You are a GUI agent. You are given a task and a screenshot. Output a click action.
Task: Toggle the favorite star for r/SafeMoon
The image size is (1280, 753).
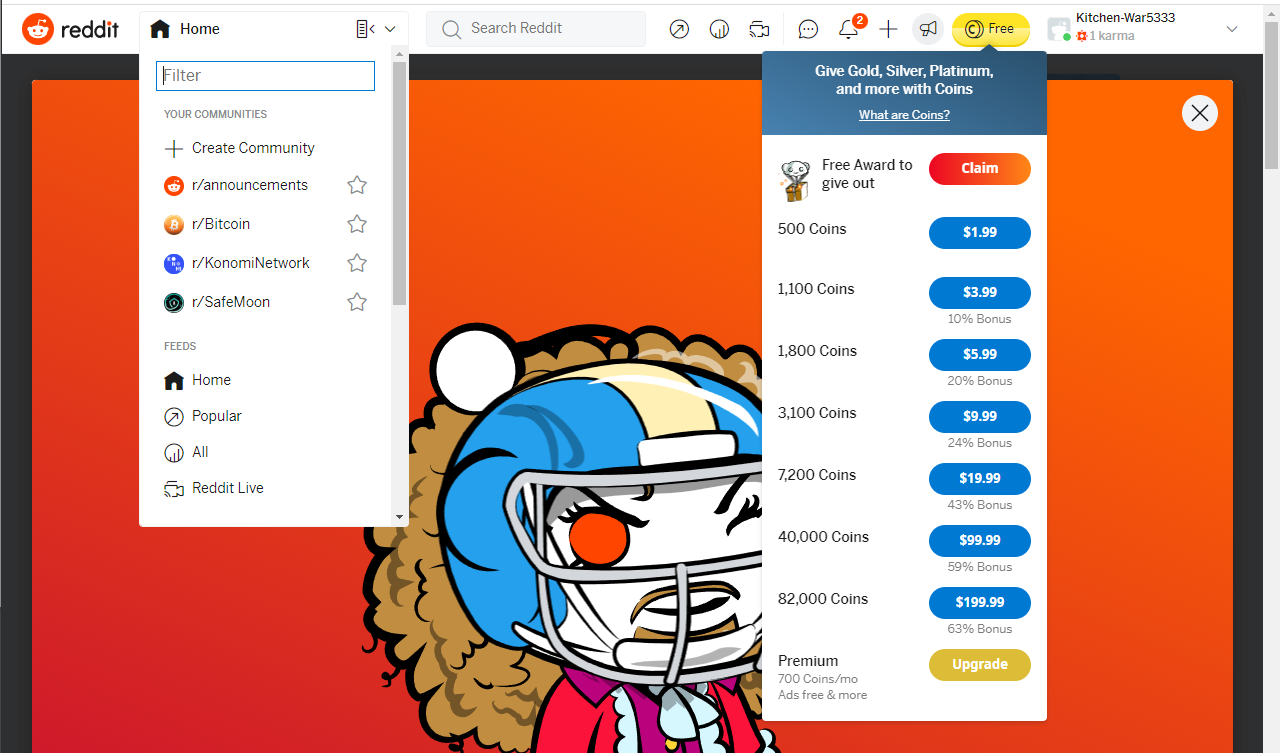[357, 302]
